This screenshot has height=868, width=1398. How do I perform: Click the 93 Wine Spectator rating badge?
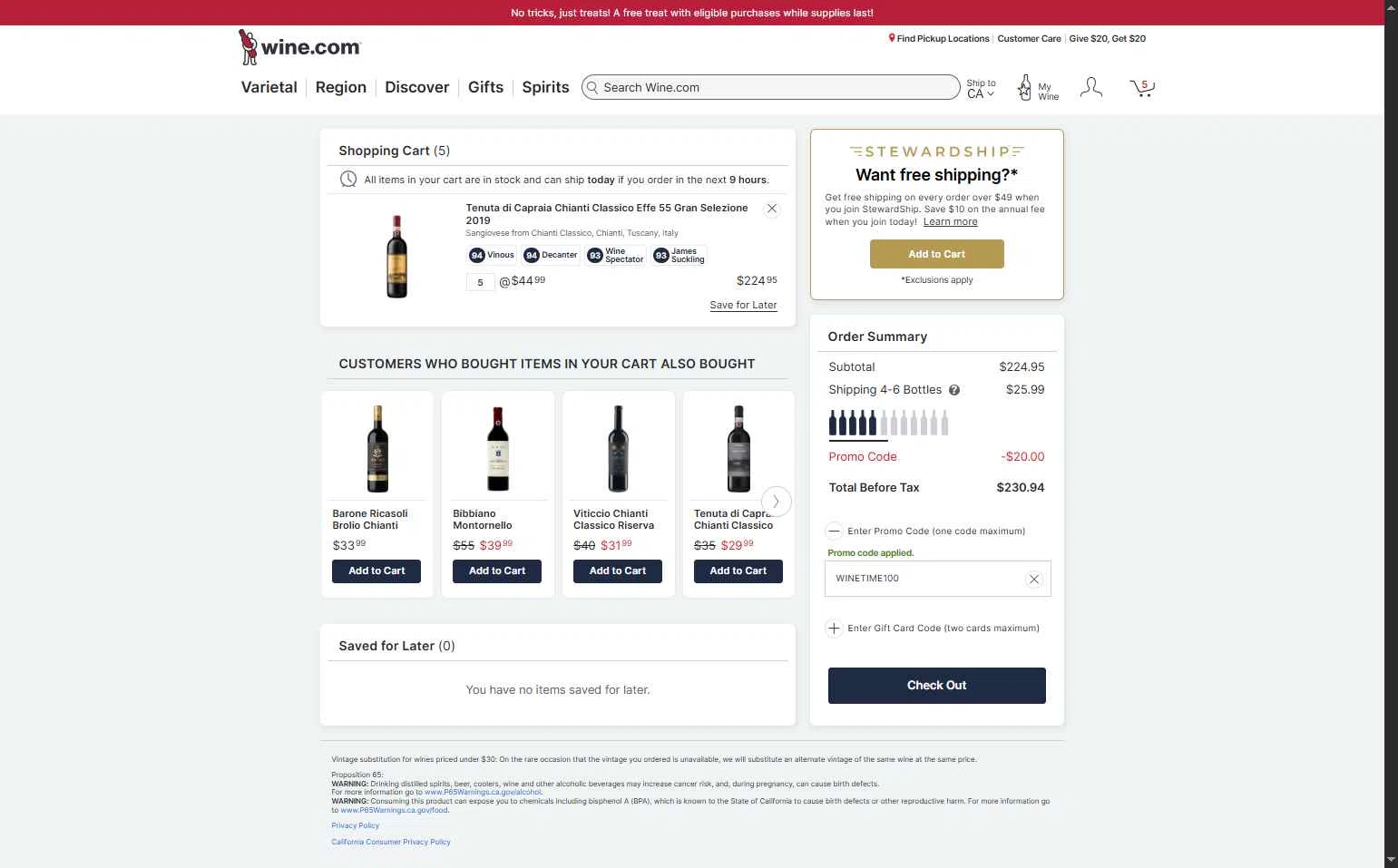[x=615, y=255]
